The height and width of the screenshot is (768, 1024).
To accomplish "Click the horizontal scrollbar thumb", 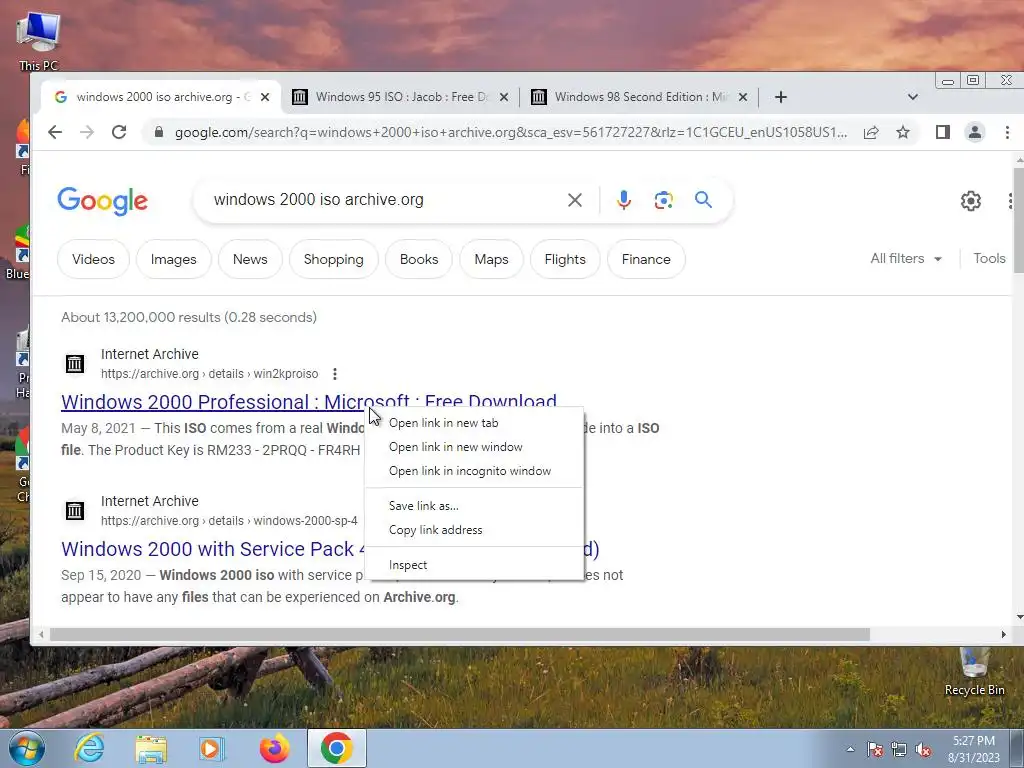I will tap(460, 635).
